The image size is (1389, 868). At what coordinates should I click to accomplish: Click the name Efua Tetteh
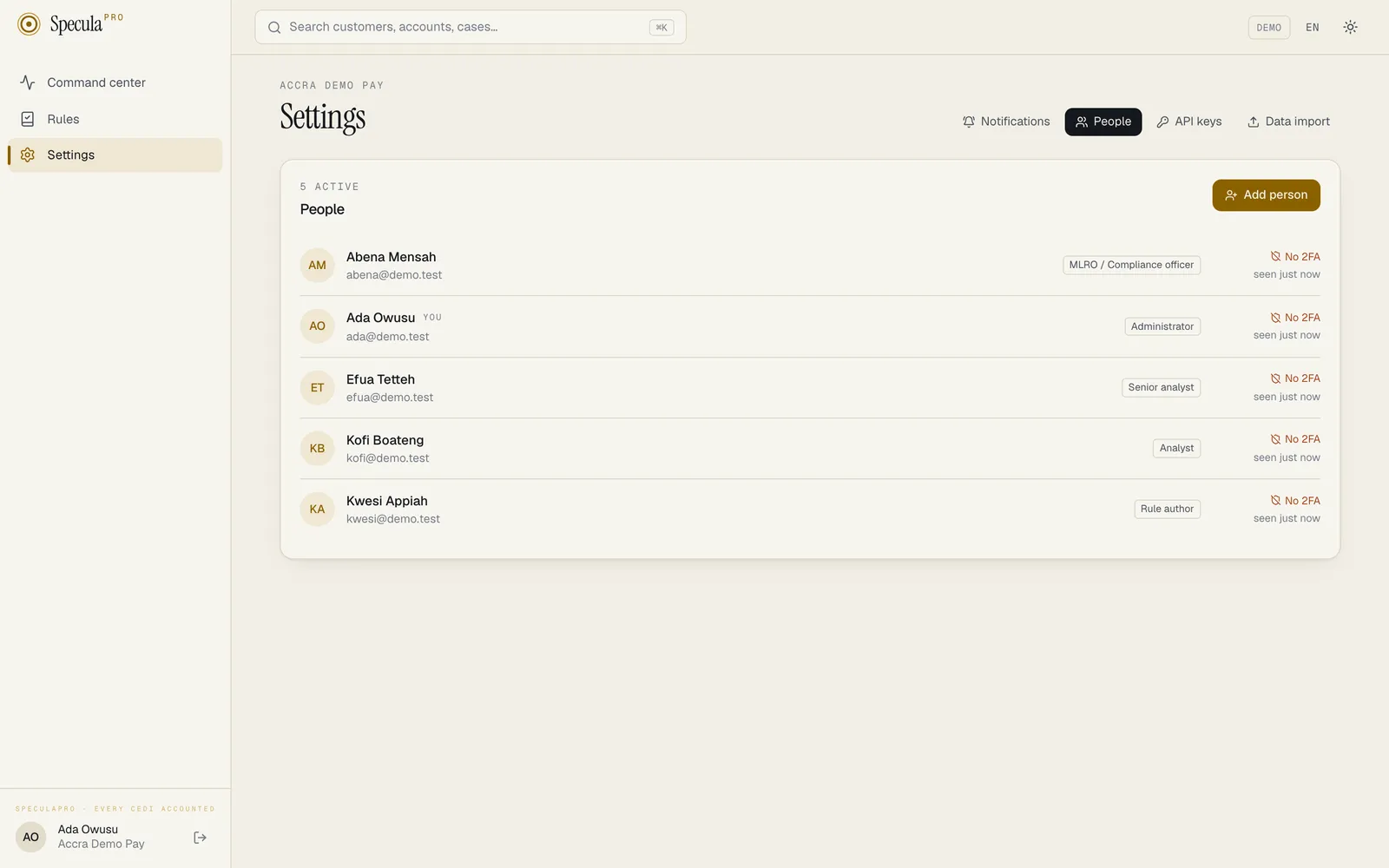pos(380,379)
